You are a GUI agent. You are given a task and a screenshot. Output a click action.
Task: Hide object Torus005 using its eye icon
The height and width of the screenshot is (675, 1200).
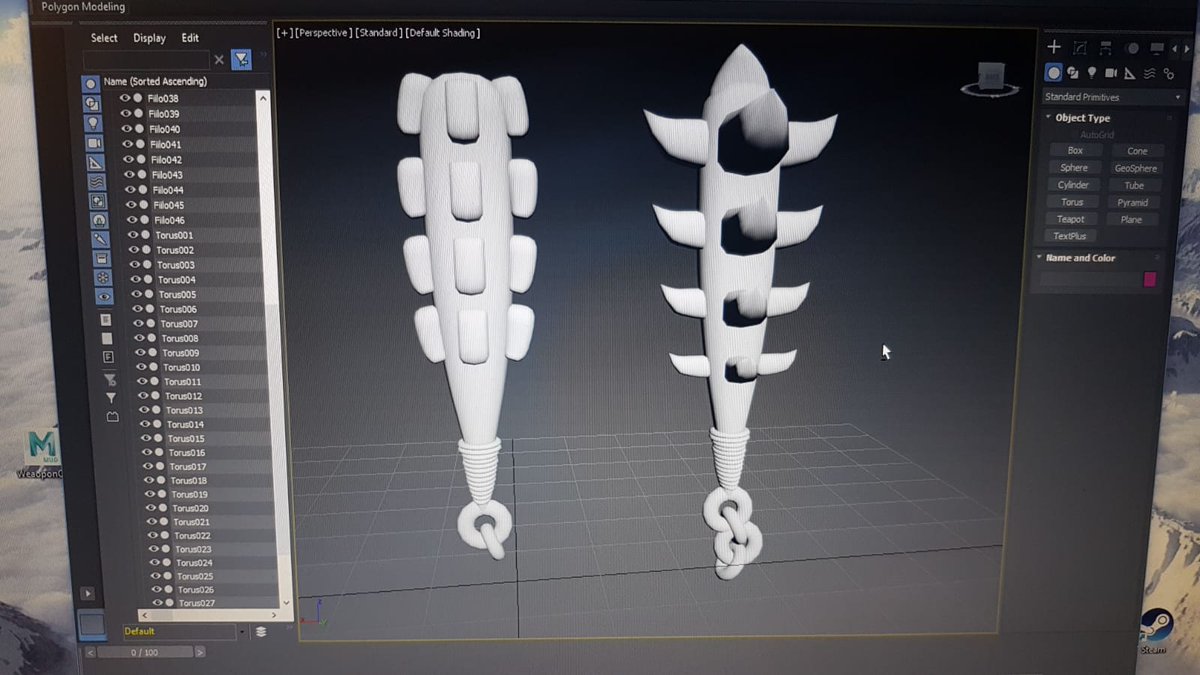click(136, 294)
